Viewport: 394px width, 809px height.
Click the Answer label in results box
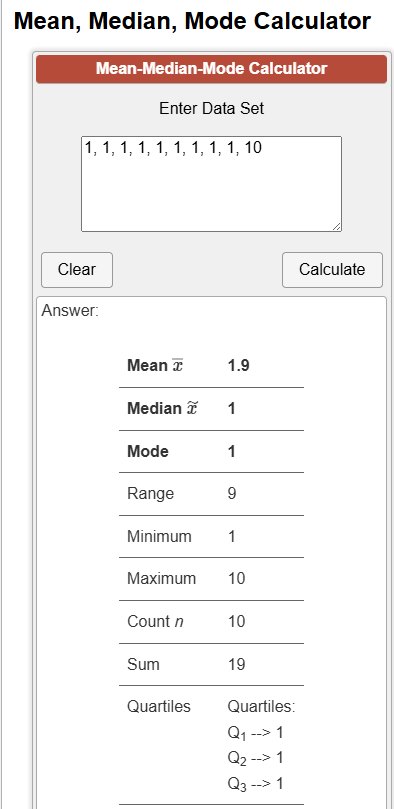tap(70, 311)
